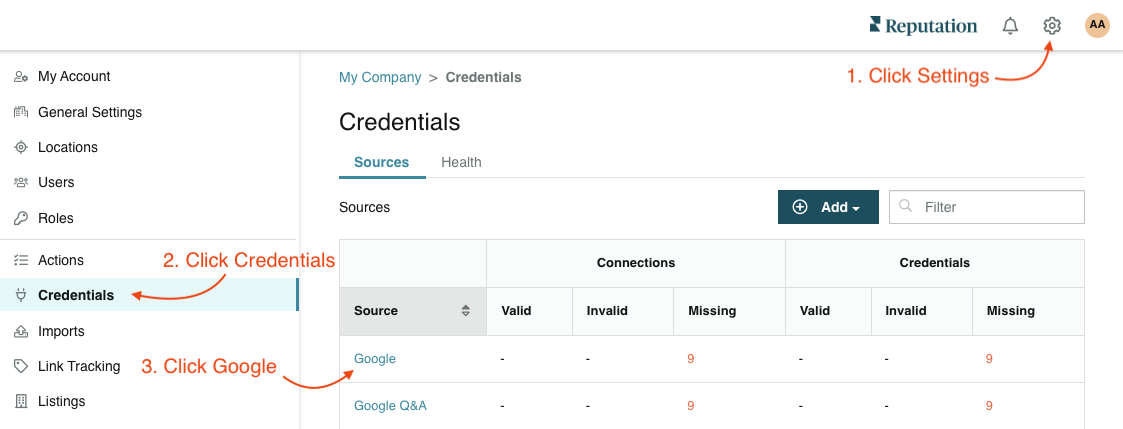Image resolution: width=1123 pixels, height=429 pixels.
Task: Open the Google source link
Action: (375, 359)
